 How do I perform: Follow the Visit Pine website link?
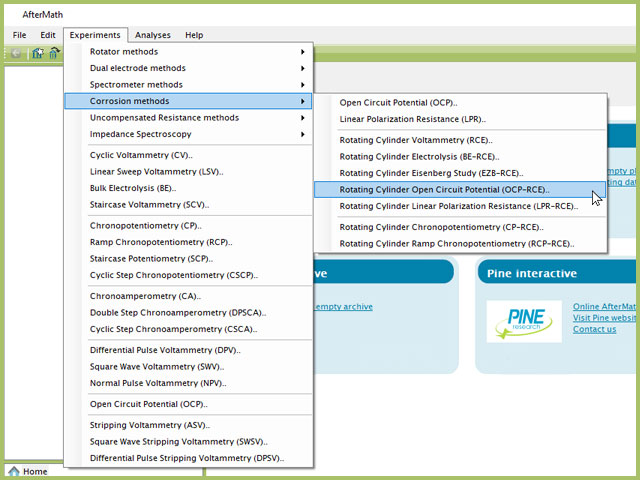point(604,318)
